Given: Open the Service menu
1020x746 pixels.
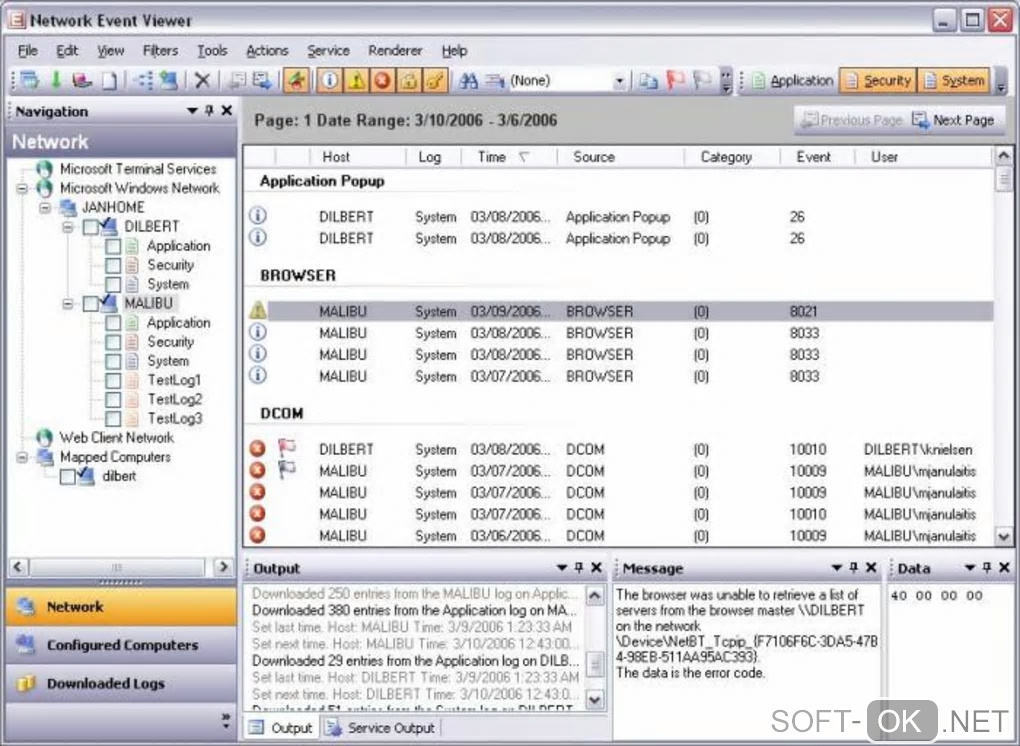Looking at the screenshot, I should click(329, 51).
